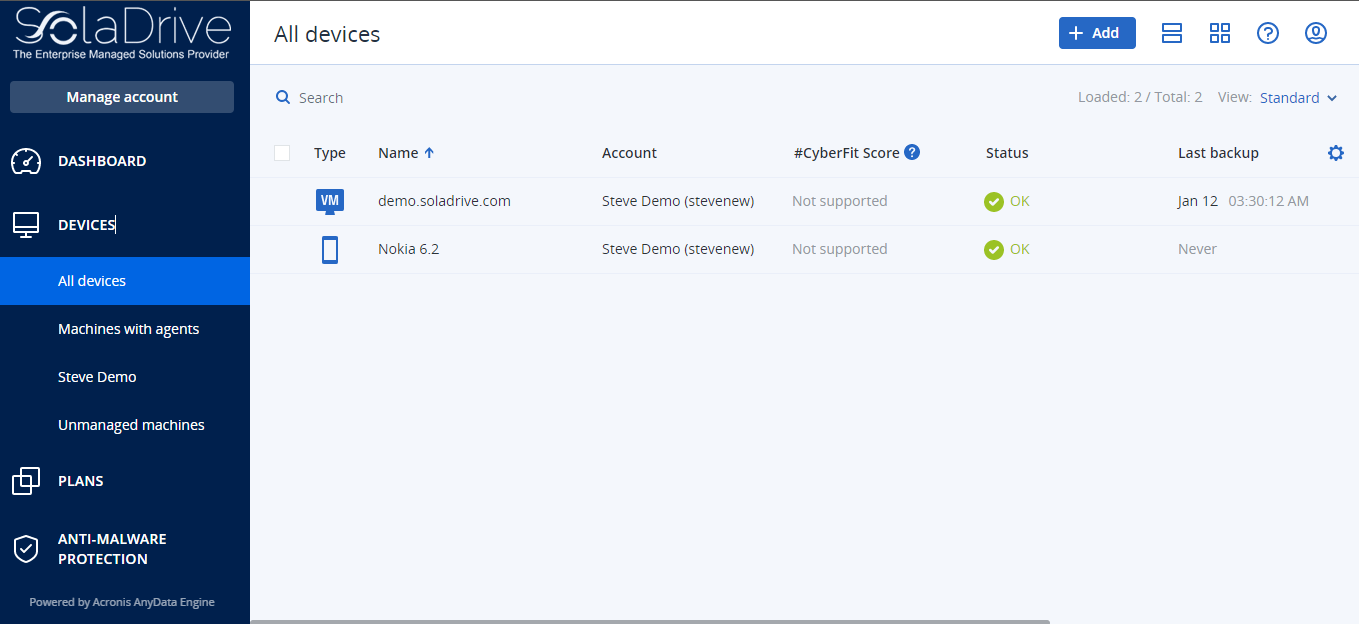Click the mobile device icon for Nokia 6.2
1359x624 pixels.
(330, 249)
